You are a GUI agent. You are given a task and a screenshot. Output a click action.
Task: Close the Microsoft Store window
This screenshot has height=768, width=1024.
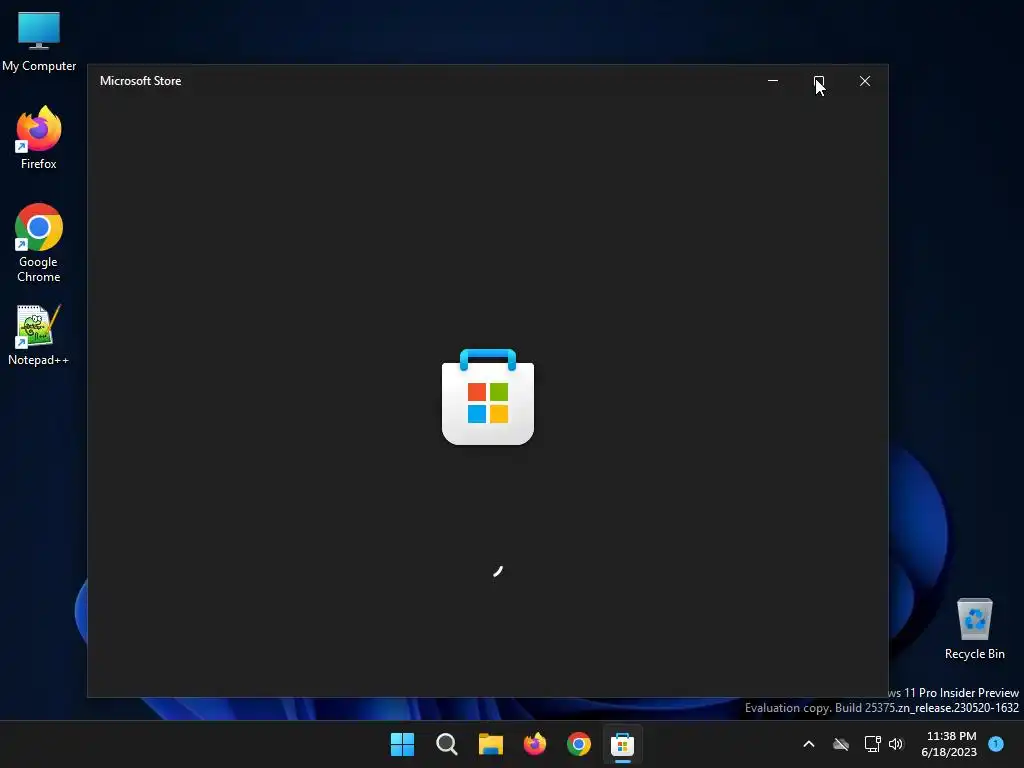point(865,81)
